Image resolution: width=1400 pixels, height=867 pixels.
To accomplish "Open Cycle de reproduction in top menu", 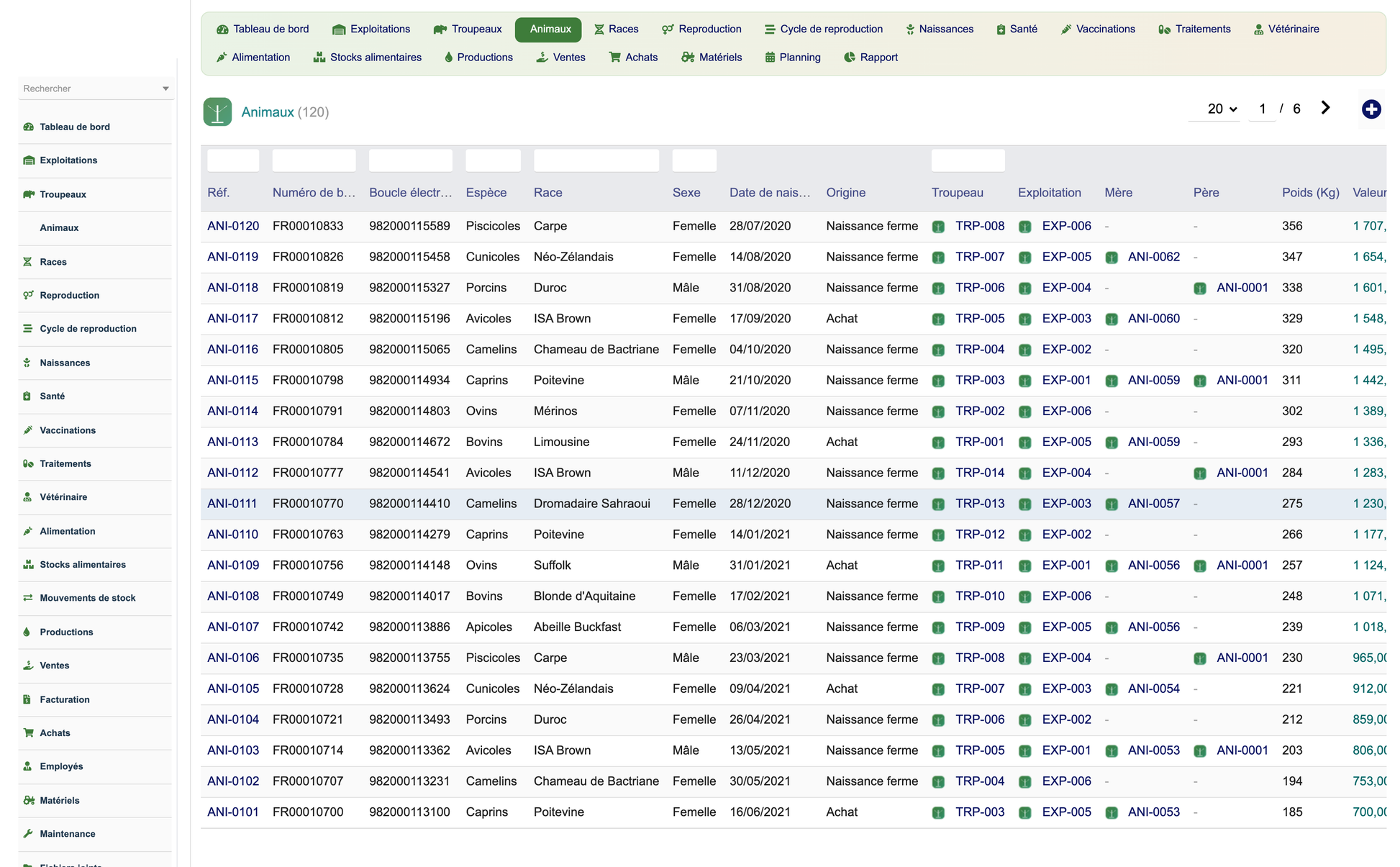I will click(823, 29).
